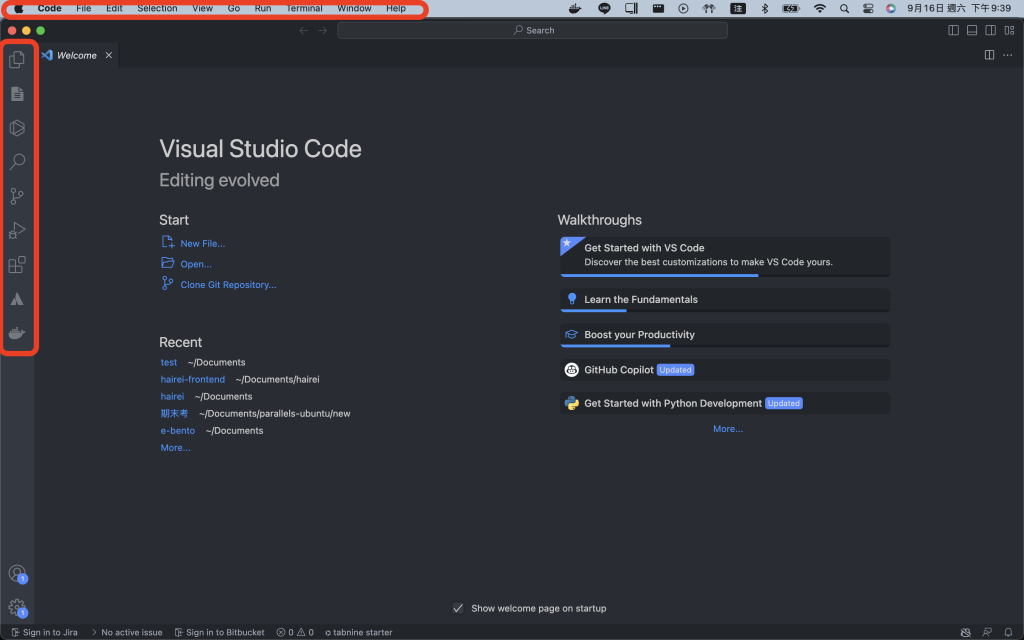The height and width of the screenshot is (640, 1024).
Task: Click Sign in to Bitbucket status item
Action: click(219, 632)
